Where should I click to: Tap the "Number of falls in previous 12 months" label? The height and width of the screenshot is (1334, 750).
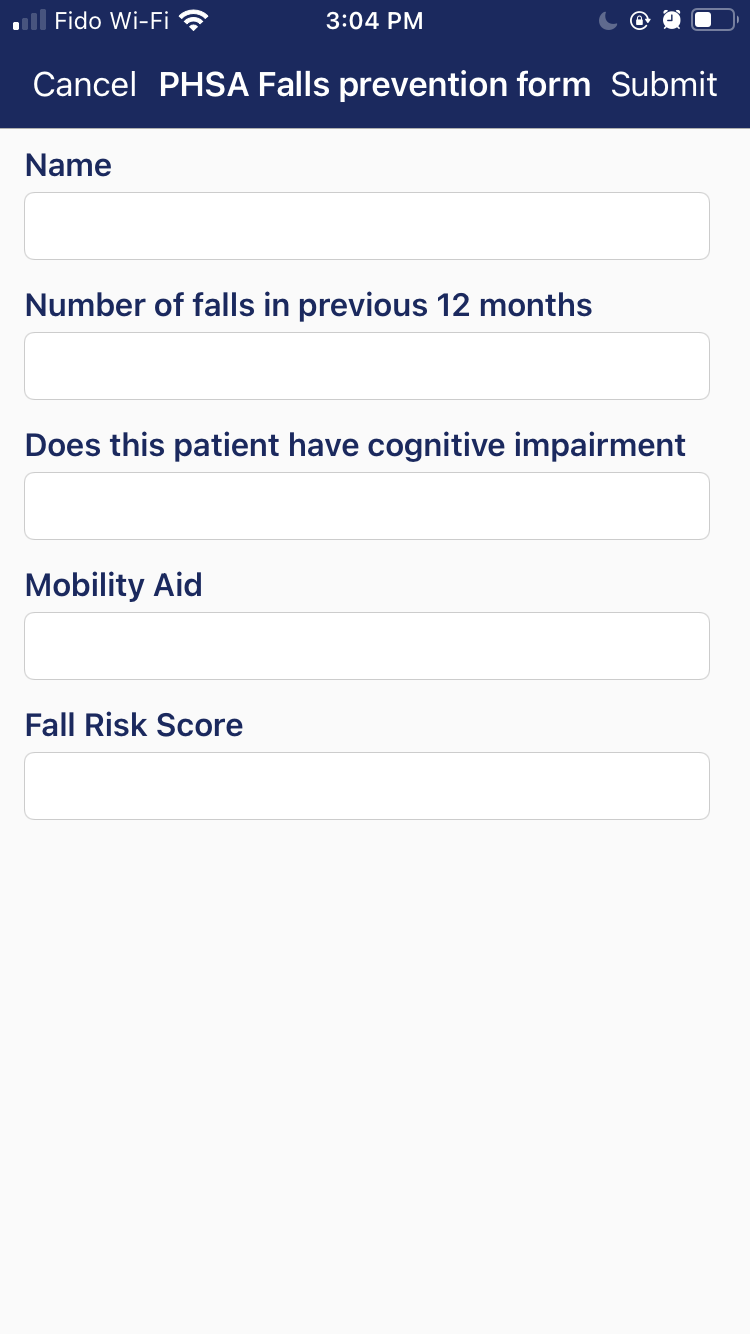308,305
